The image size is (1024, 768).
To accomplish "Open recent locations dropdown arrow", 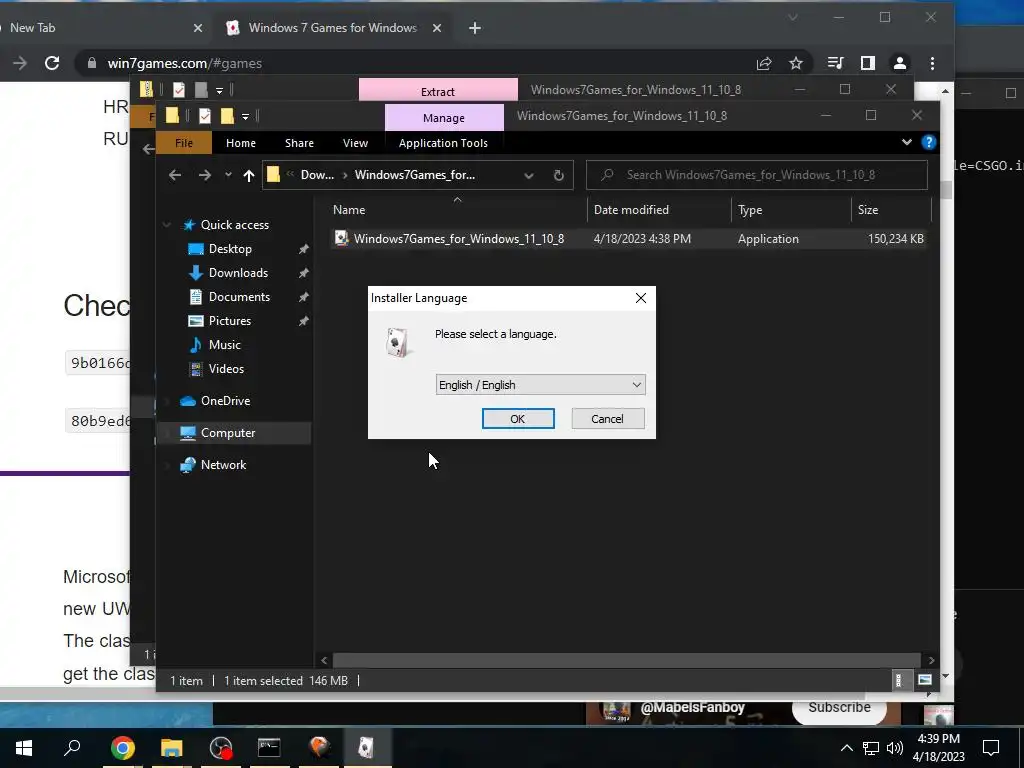I will coord(228,175).
